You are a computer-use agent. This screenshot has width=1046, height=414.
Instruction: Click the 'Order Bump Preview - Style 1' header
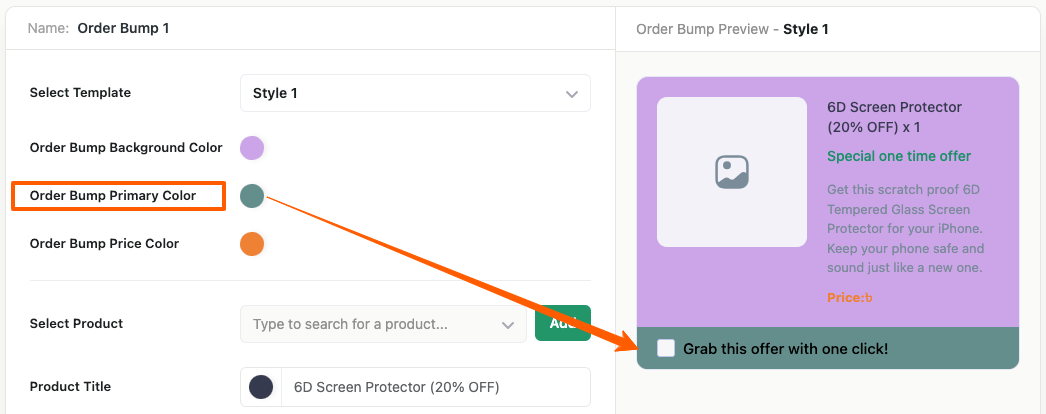click(732, 29)
